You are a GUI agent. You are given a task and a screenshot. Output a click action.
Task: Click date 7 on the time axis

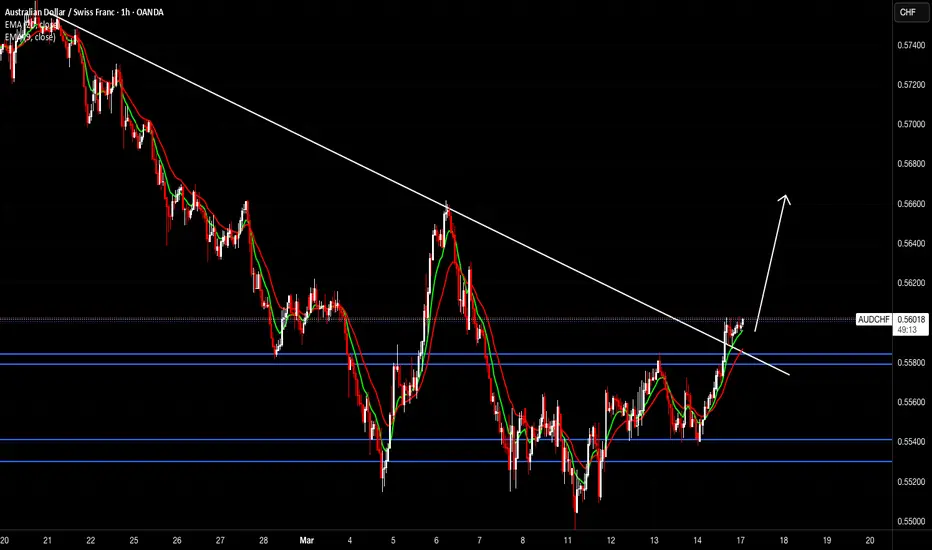[x=480, y=540]
